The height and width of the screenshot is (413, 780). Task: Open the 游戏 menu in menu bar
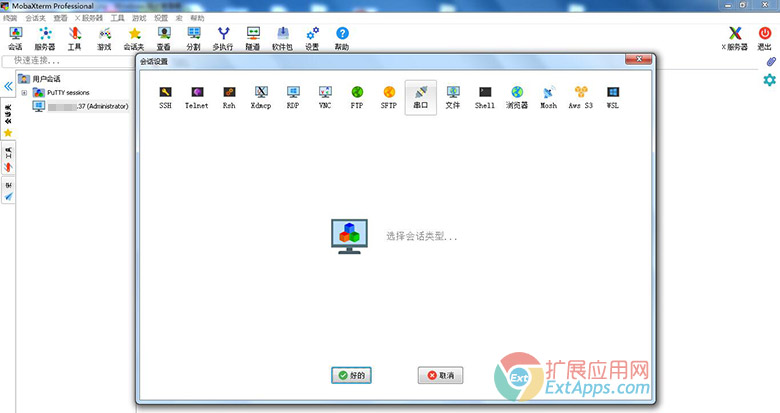pos(139,18)
